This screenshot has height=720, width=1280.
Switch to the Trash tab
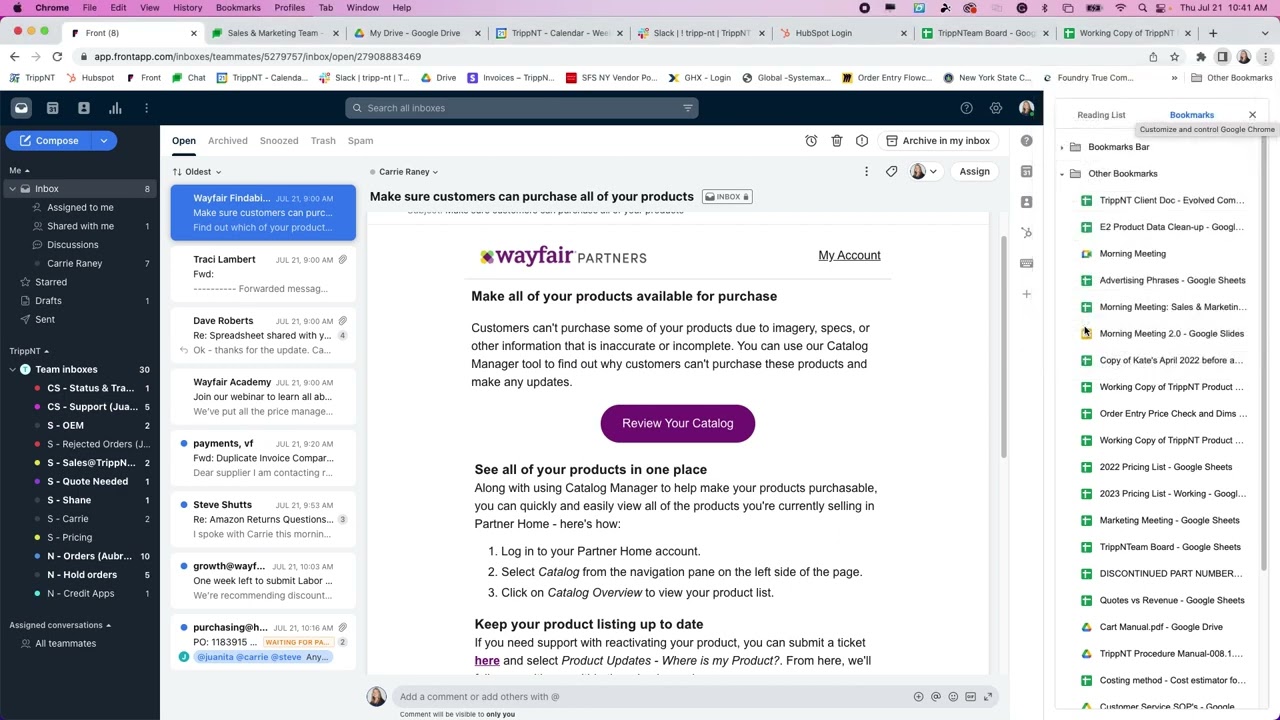[323, 141]
